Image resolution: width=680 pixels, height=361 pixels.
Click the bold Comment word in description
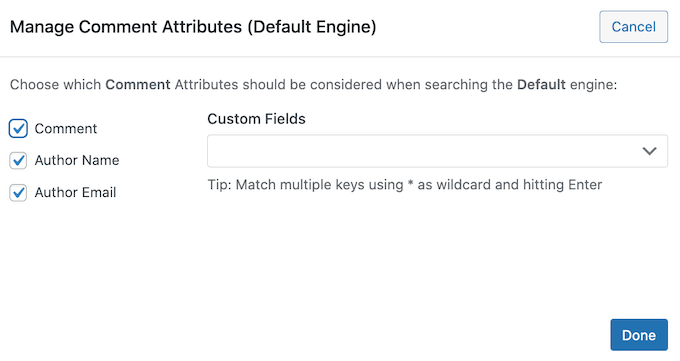138,84
